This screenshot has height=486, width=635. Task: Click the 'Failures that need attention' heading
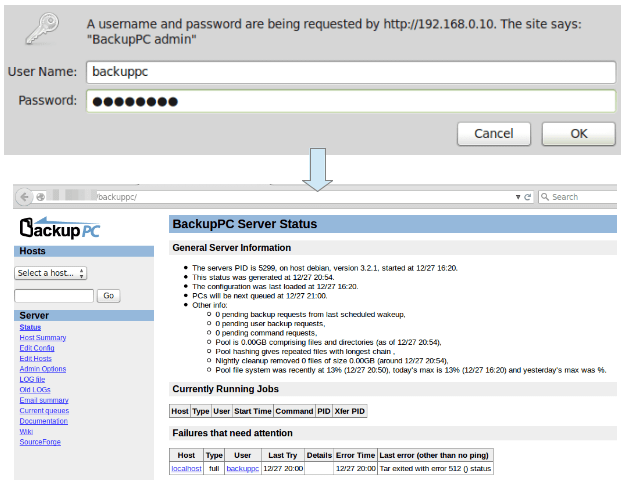click(x=232, y=433)
